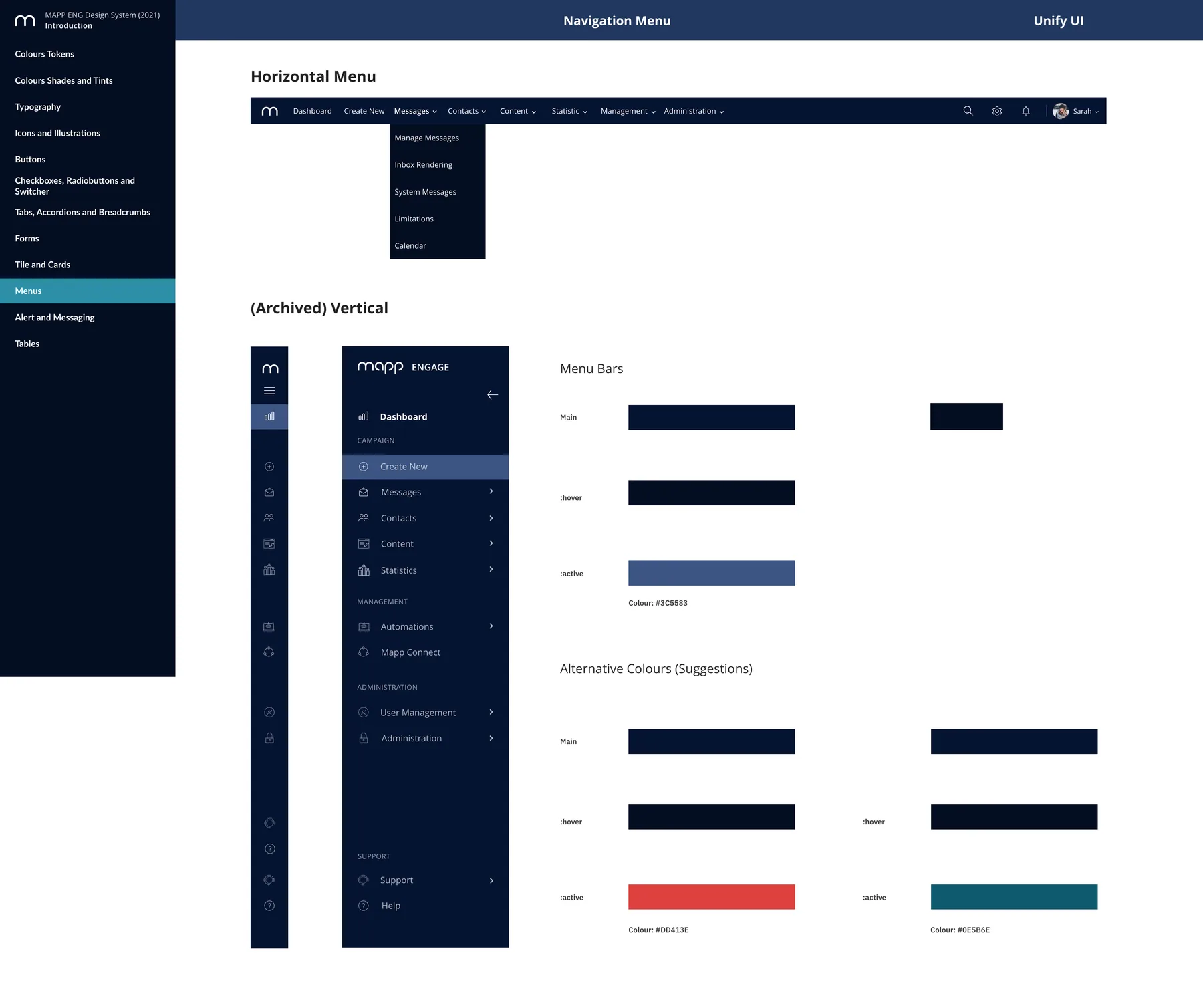Click the Introduction header in left sidebar

[68, 26]
